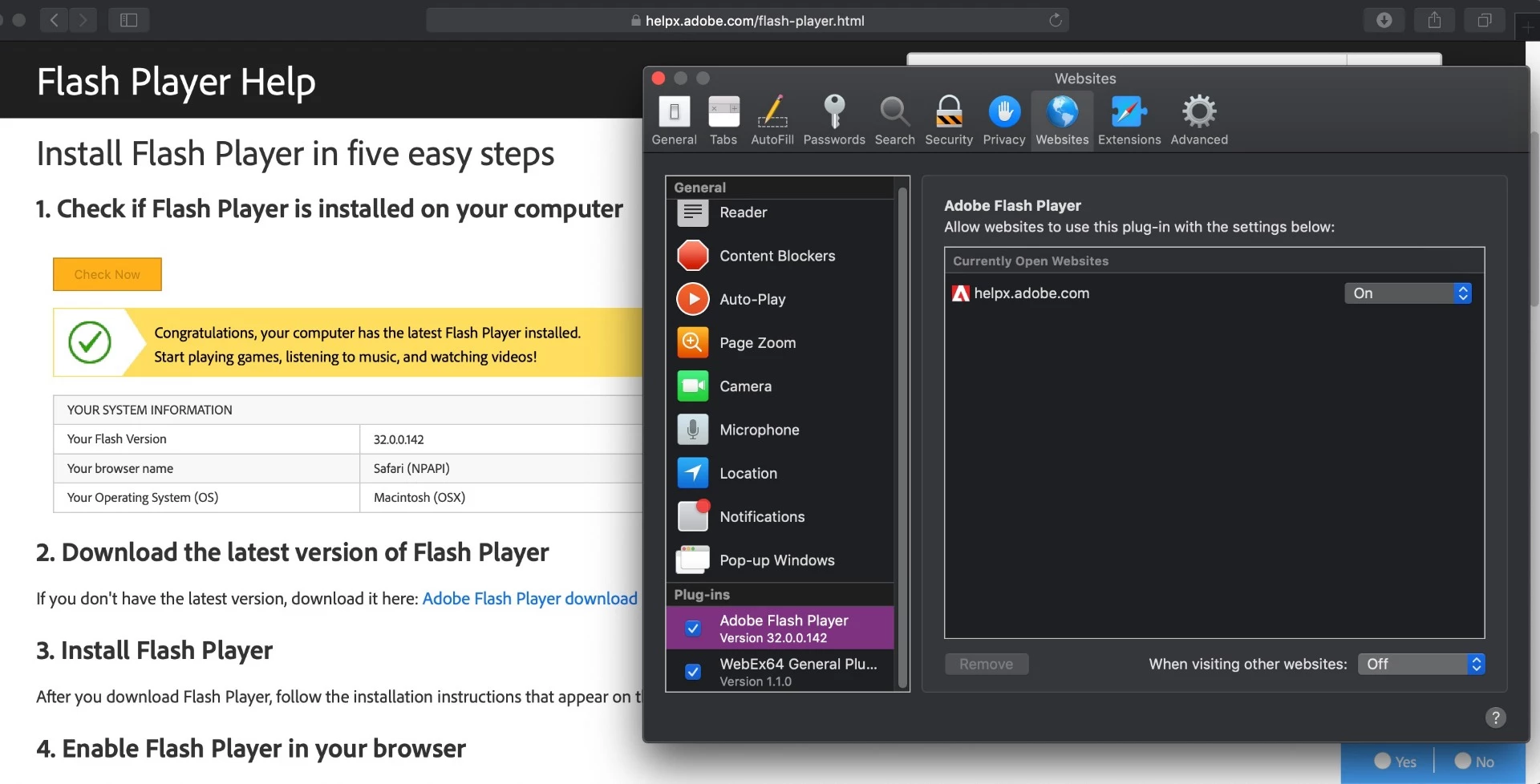The image size is (1540, 784).
Task: Go back with Safari back arrow
Action: (x=54, y=20)
